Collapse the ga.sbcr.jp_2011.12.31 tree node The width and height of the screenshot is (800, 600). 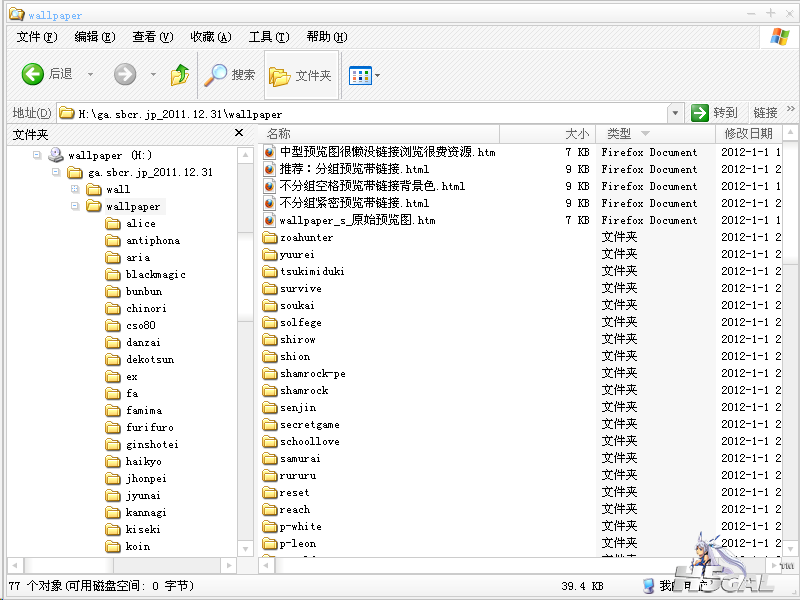pyautogui.click(x=56, y=172)
